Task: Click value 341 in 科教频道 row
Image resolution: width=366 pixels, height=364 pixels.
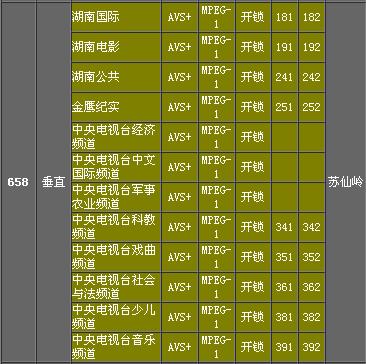Action: (284, 227)
